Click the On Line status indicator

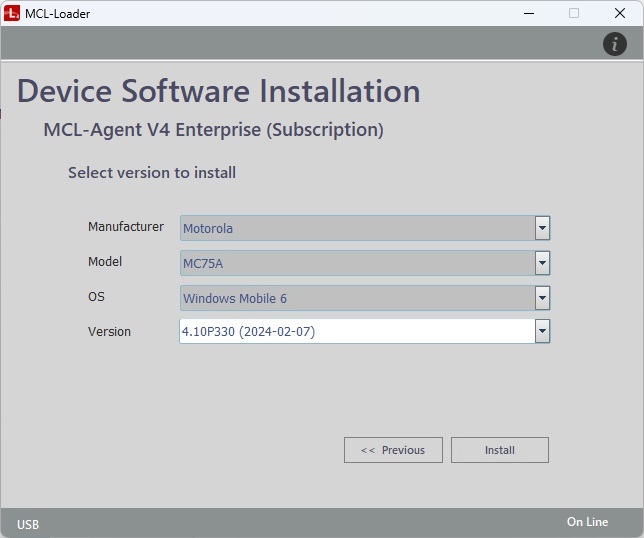pyautogui.click(x=587, y=522)
